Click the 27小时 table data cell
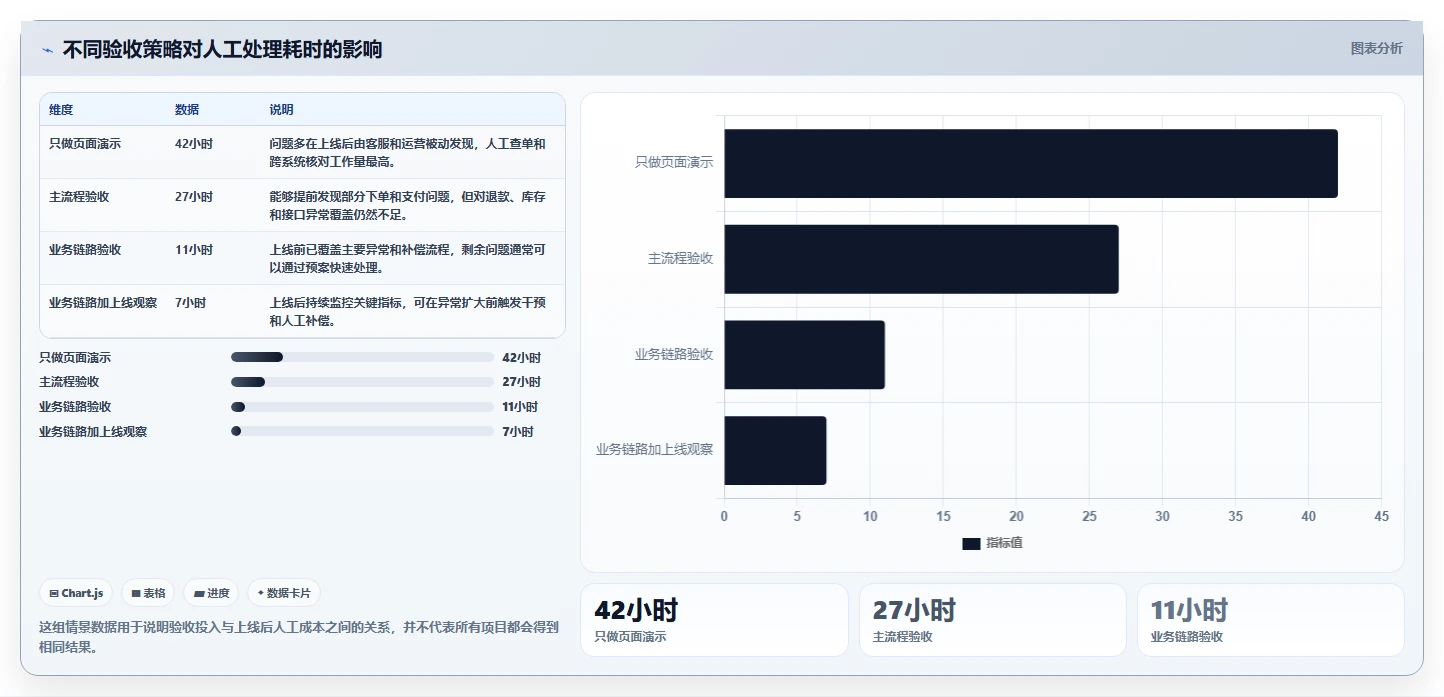1444x697 pixels. click(x=194, y=197)
